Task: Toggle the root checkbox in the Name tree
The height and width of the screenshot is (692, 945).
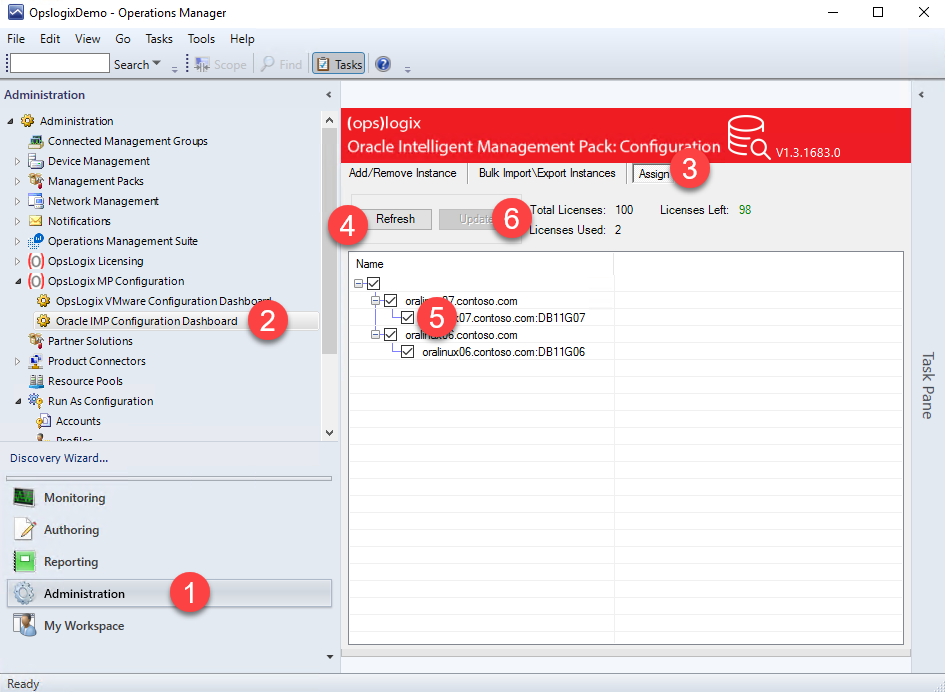Action: tap(374, 283)
